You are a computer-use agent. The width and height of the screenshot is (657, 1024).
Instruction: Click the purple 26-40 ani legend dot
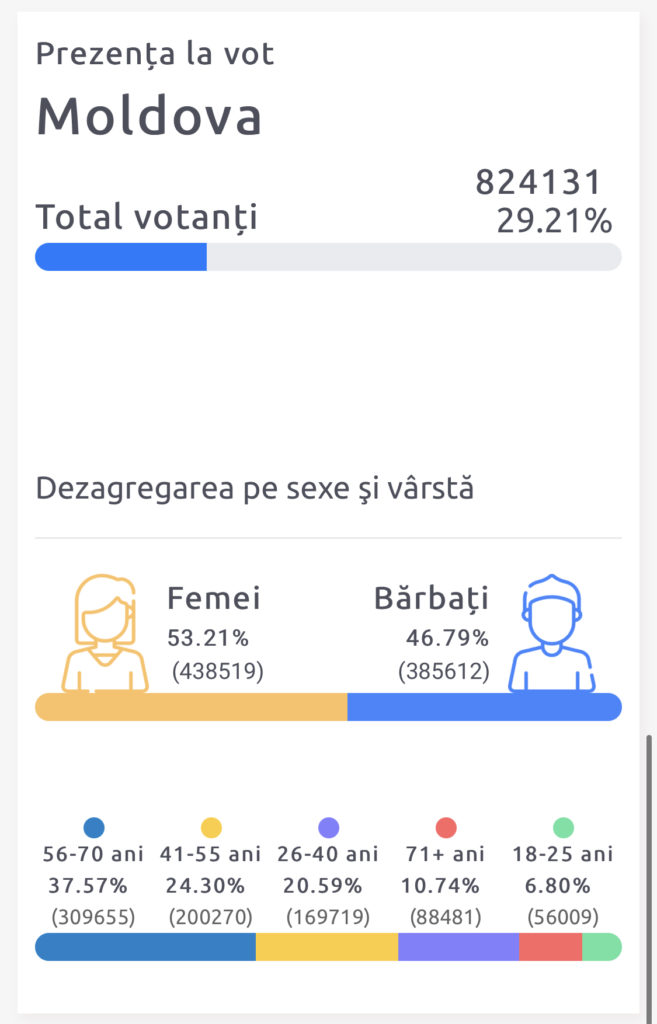[328, 828]
